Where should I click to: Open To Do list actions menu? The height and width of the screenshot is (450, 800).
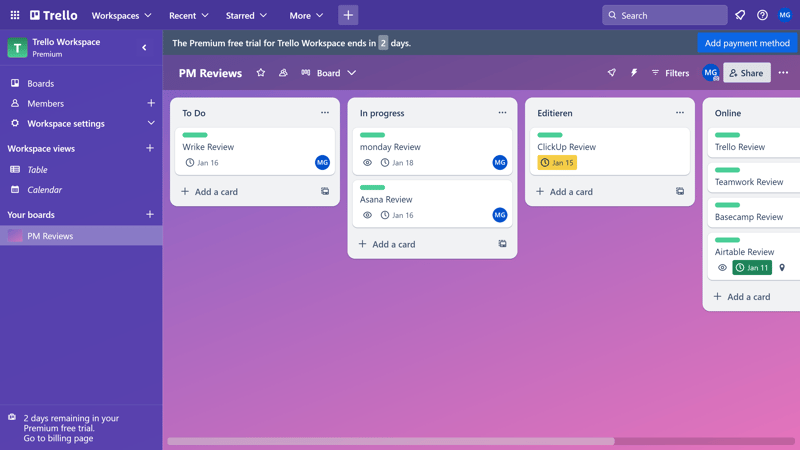pyautogui.click(x=325, y=113)
